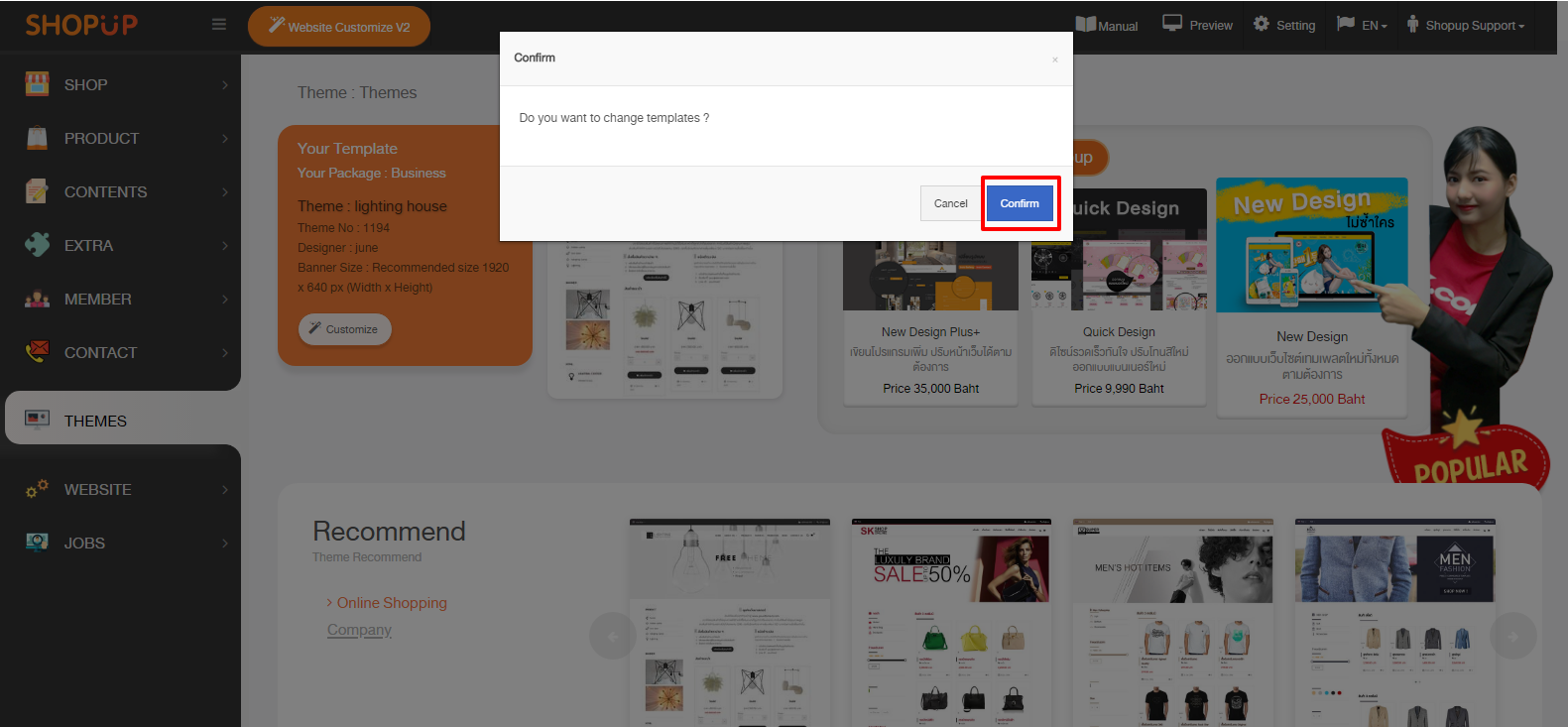
Task: Select the Men Fashion theme thumbnail
Action: click(x=1395, y=622)
